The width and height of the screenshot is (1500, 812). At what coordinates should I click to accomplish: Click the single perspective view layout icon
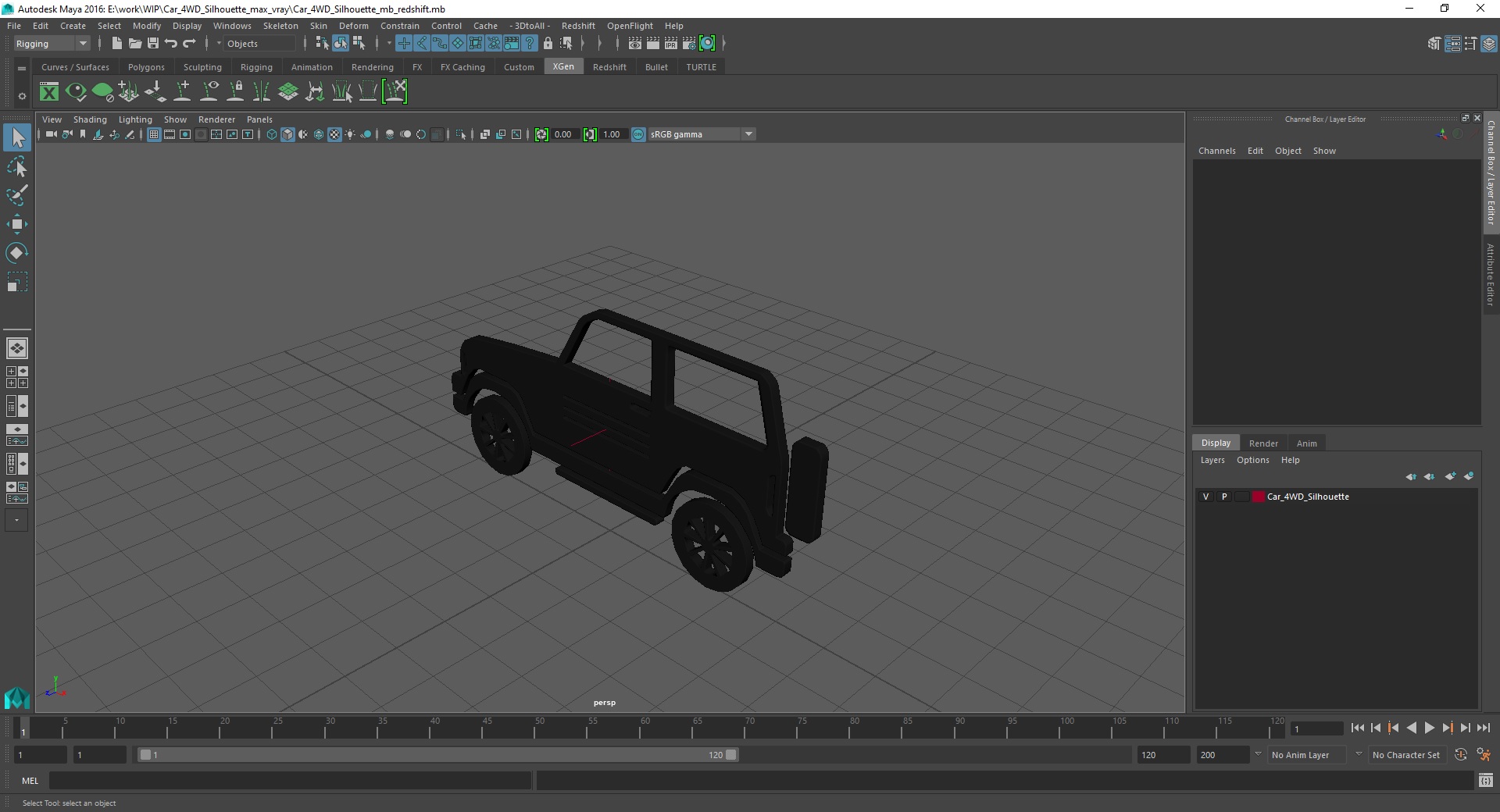click(x=17, y=348)
